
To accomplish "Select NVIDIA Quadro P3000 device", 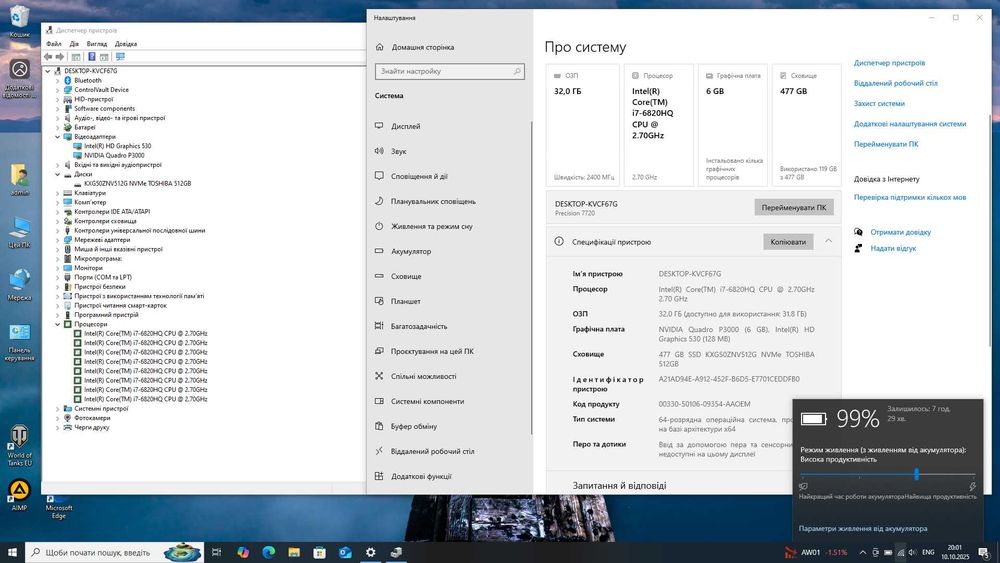I will [114, 155].
